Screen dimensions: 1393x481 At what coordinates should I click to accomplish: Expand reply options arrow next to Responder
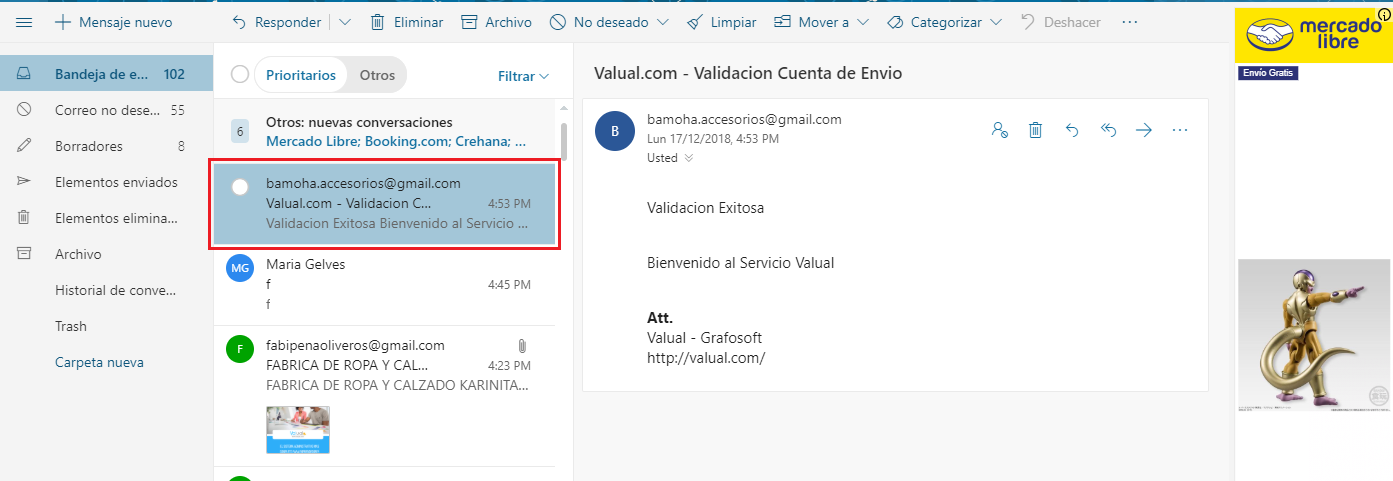click(345, 22)
